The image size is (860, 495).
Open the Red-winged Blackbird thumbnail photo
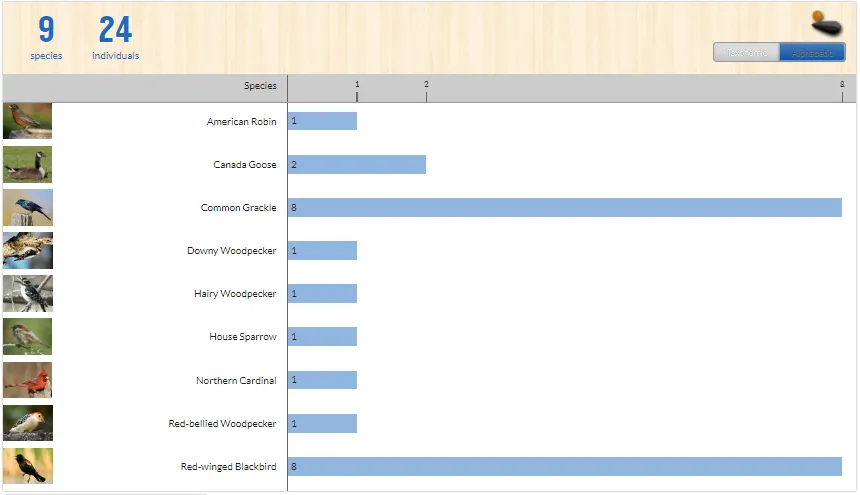(x=27, y=466)
